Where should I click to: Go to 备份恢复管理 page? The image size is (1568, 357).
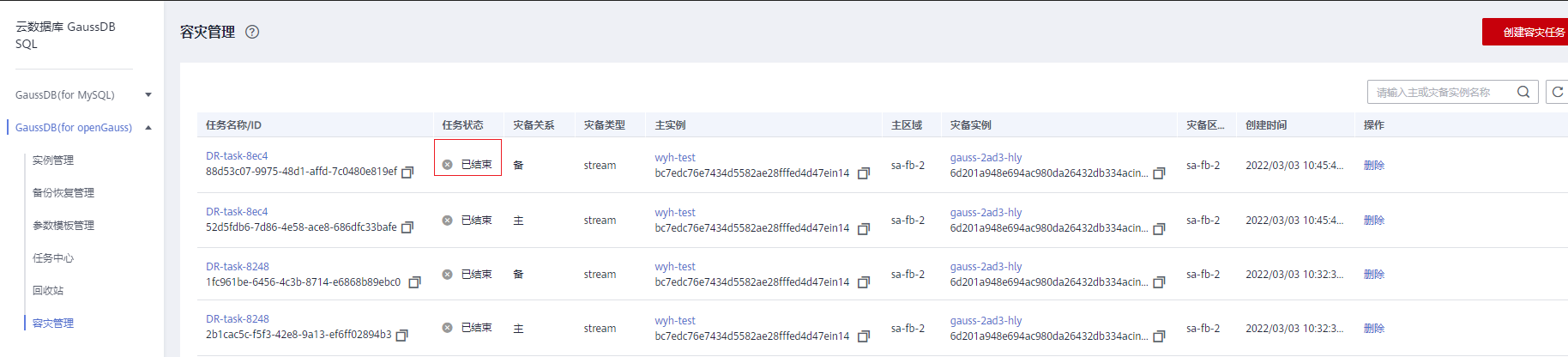(x=63, y=193)
